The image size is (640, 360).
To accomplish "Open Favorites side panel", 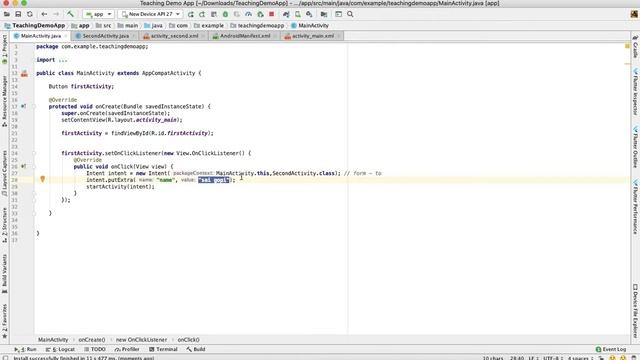I will coord(4,321).
